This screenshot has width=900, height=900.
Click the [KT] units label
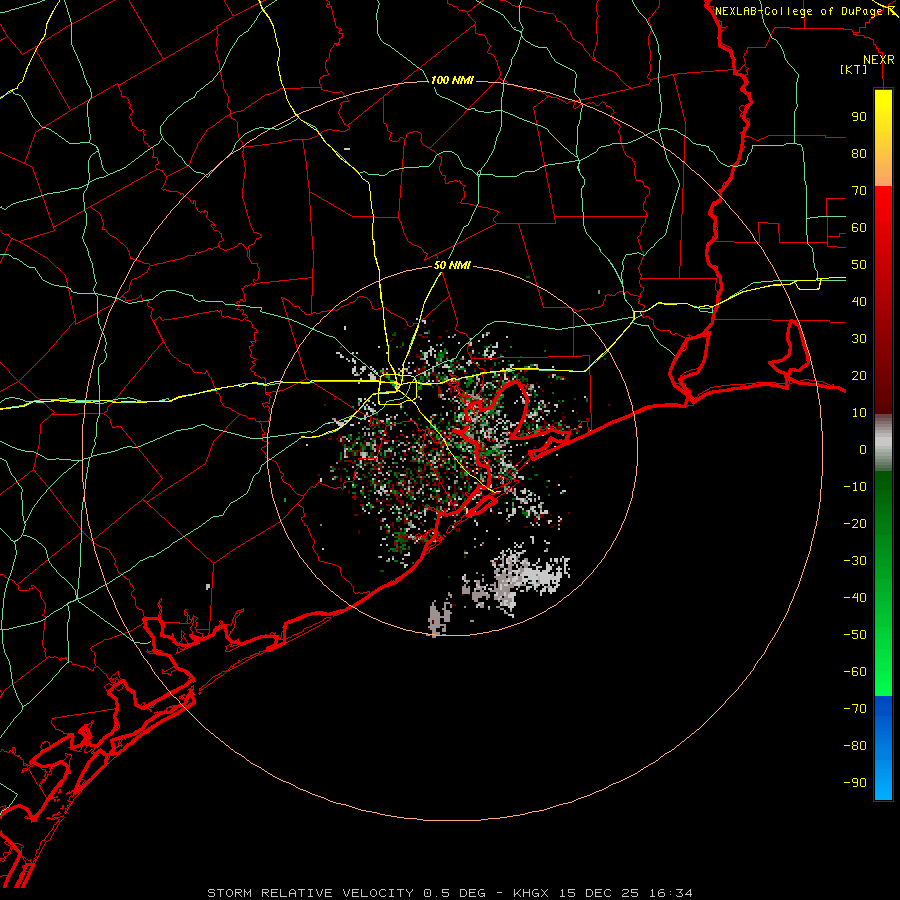click(854, 69)
